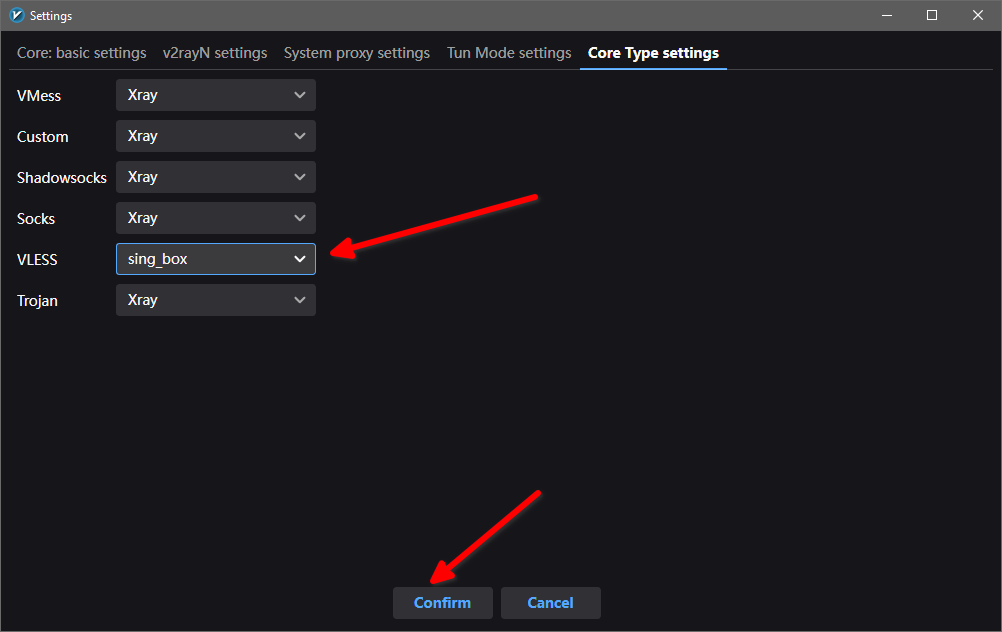The height and width of the screenshot is (632, 1002).
Task: Click the Socks label text
Action: point(36,219)
